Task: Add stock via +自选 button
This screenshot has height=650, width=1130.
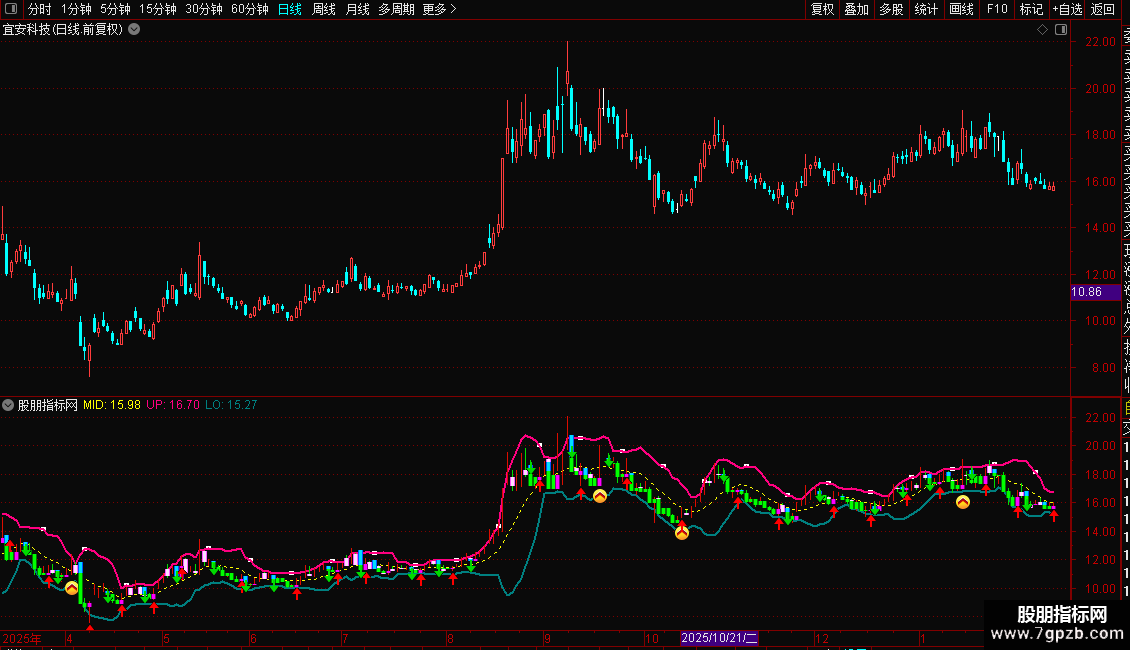Action: click(1067, 9)
